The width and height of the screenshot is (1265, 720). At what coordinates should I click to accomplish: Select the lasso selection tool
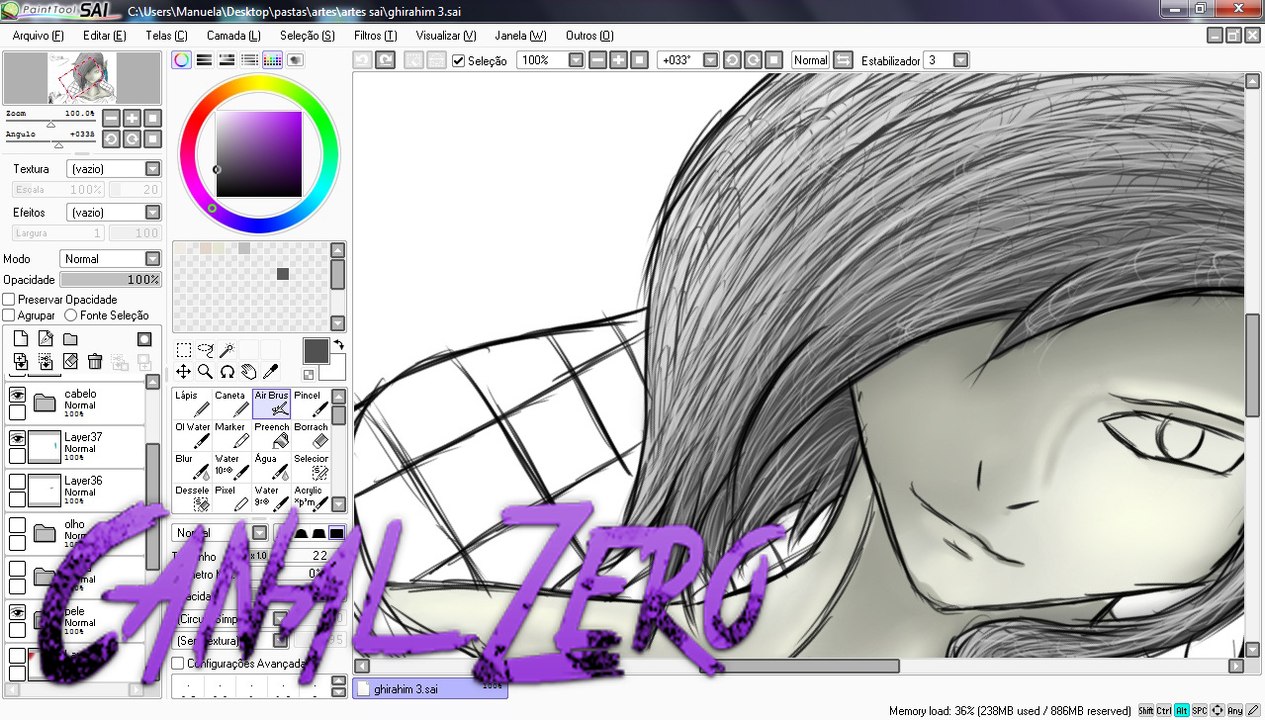[x=205, y=350]
